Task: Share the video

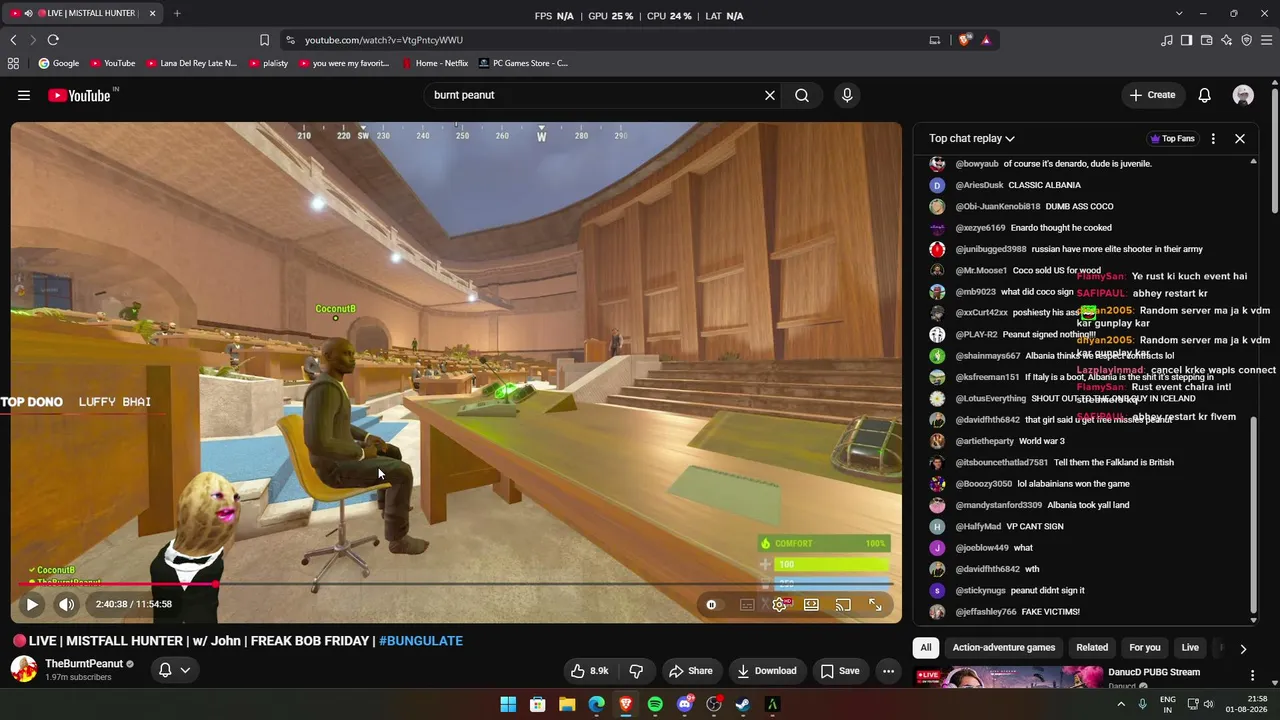Action: click(690, 671)
